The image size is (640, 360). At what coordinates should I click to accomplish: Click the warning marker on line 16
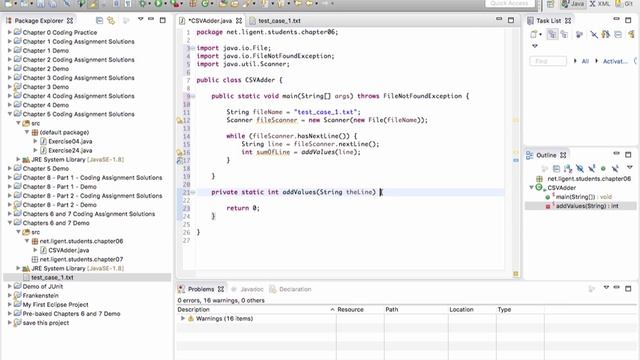click(x=179, y=152)
